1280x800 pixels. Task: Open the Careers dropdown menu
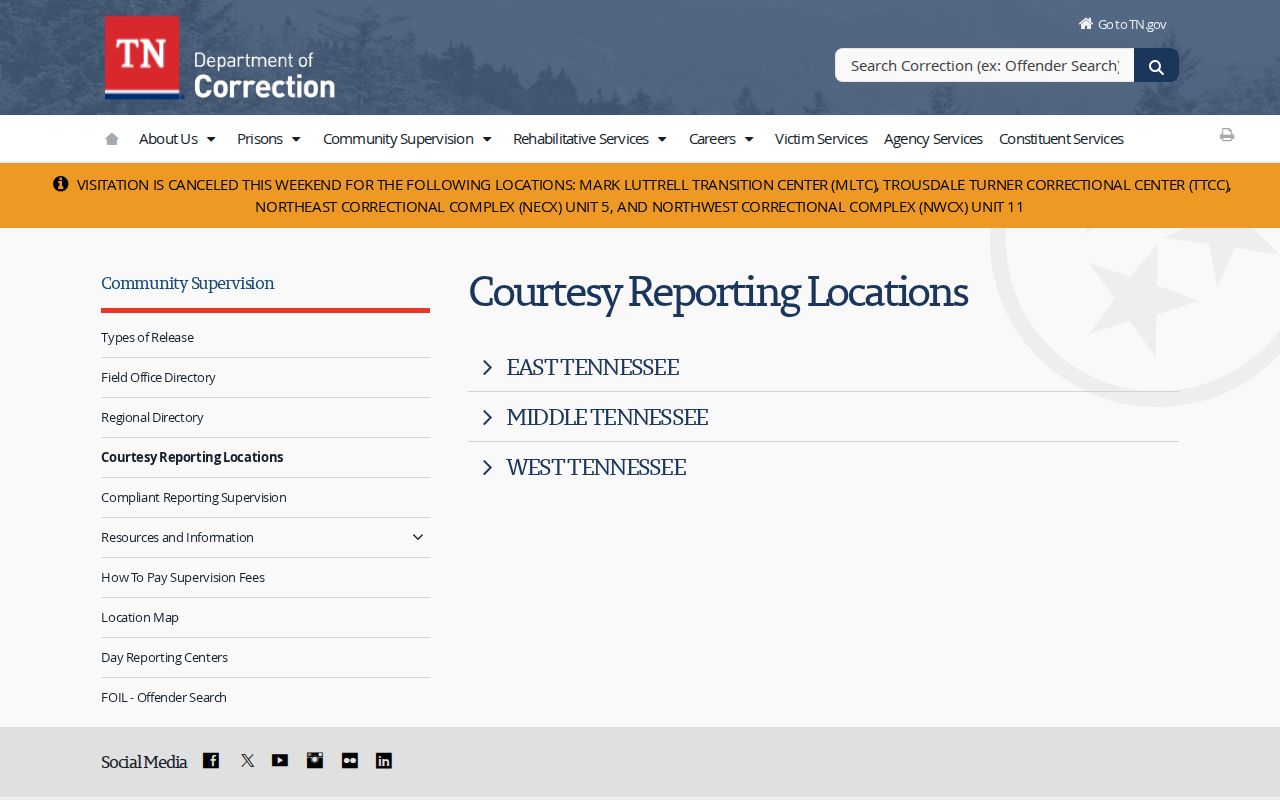(x=721, y=139)
